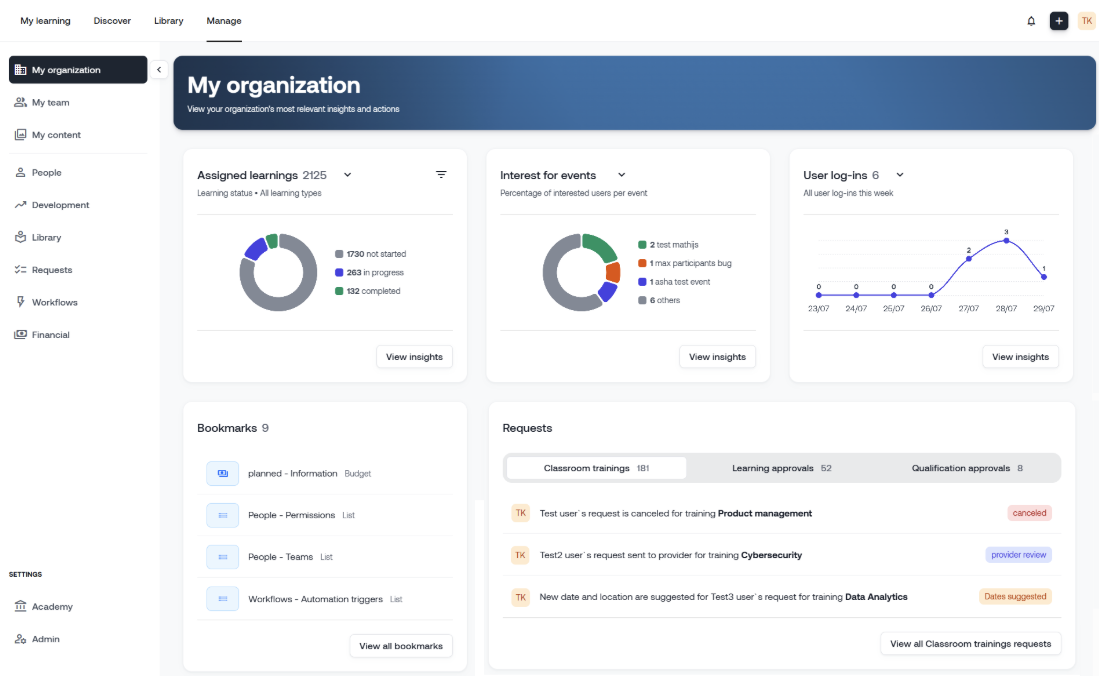This screenshot has width=1099, height=676.
Task: Click View all bookmarks button
Action: 401,646
